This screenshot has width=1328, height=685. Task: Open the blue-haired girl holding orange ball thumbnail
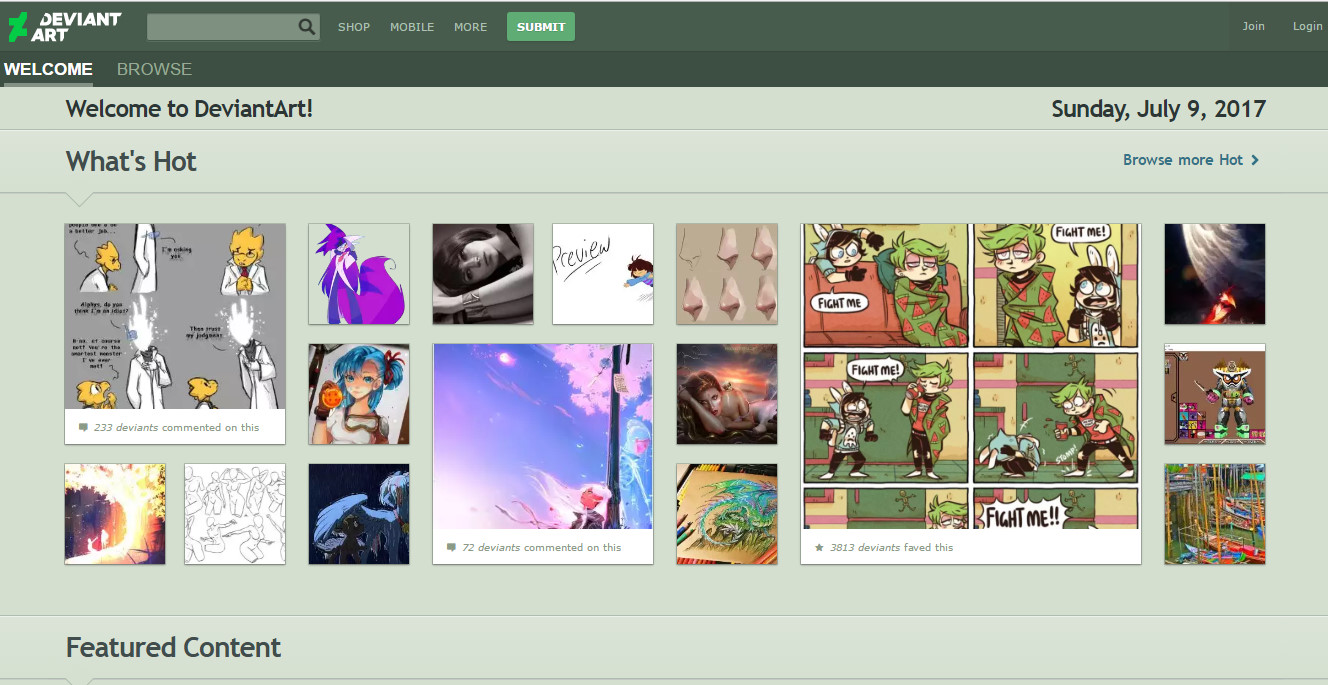click(359, 394)
